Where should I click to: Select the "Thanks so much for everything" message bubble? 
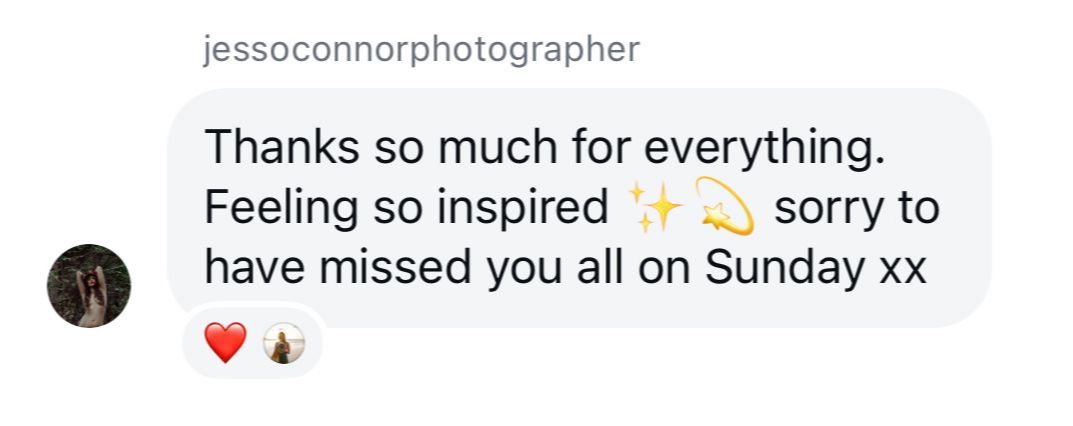click(579, 207)
